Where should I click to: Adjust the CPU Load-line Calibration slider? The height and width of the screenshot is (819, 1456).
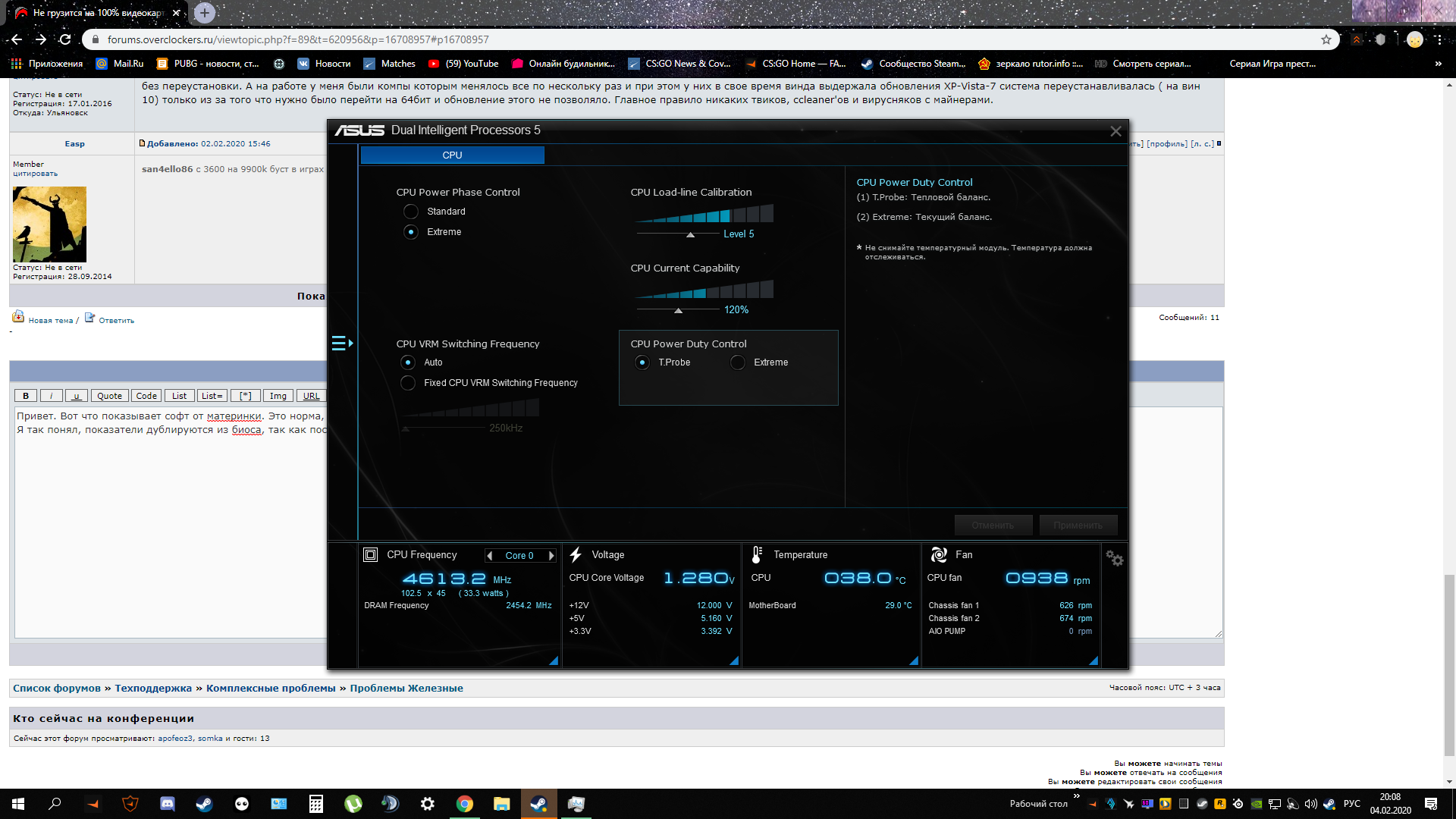690,234
